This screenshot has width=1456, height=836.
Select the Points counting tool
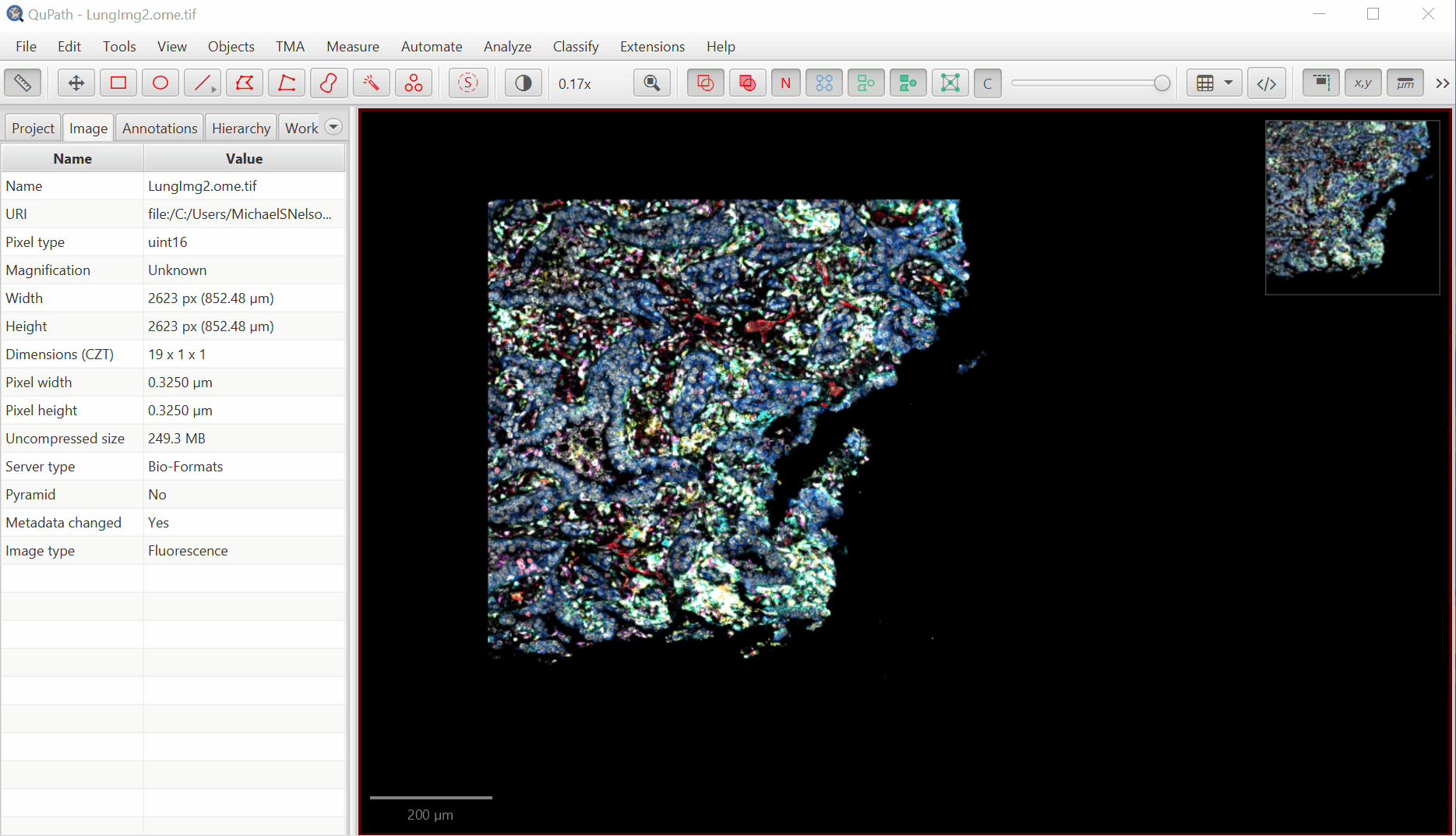[x=413, y=83]
